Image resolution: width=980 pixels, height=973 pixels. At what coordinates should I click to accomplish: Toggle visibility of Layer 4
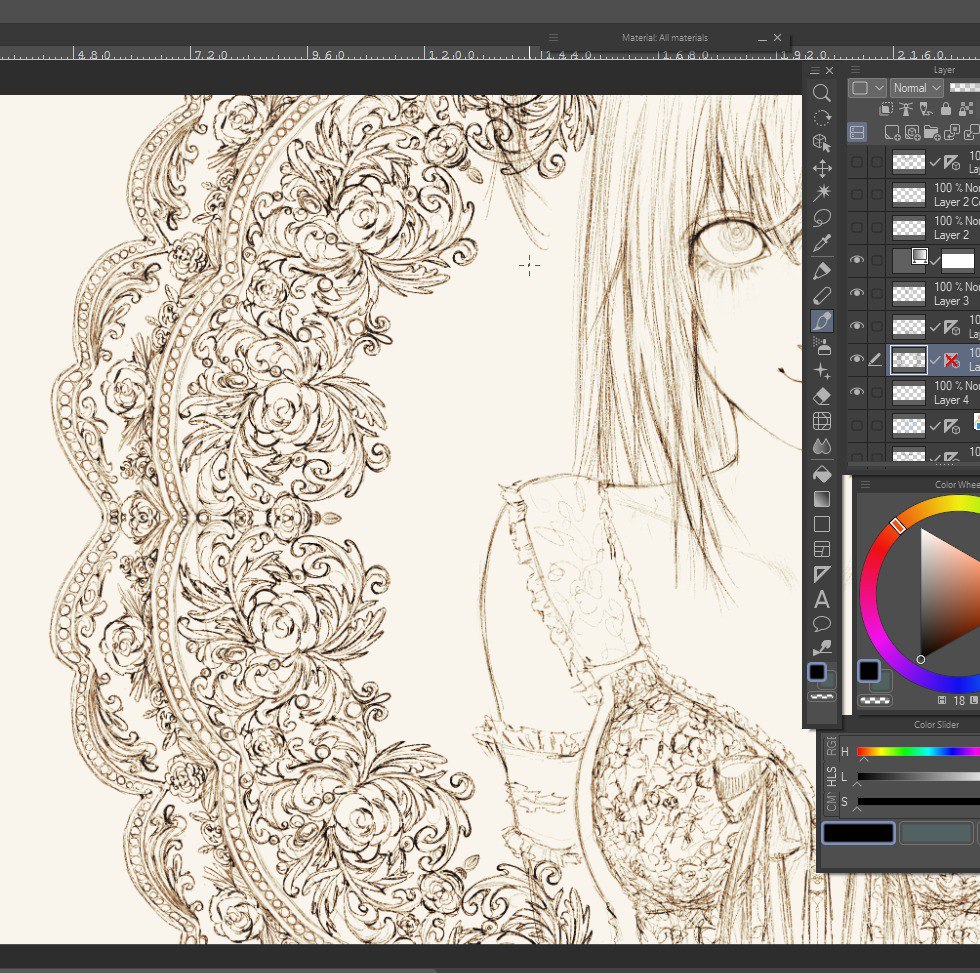tap(856, 393)
